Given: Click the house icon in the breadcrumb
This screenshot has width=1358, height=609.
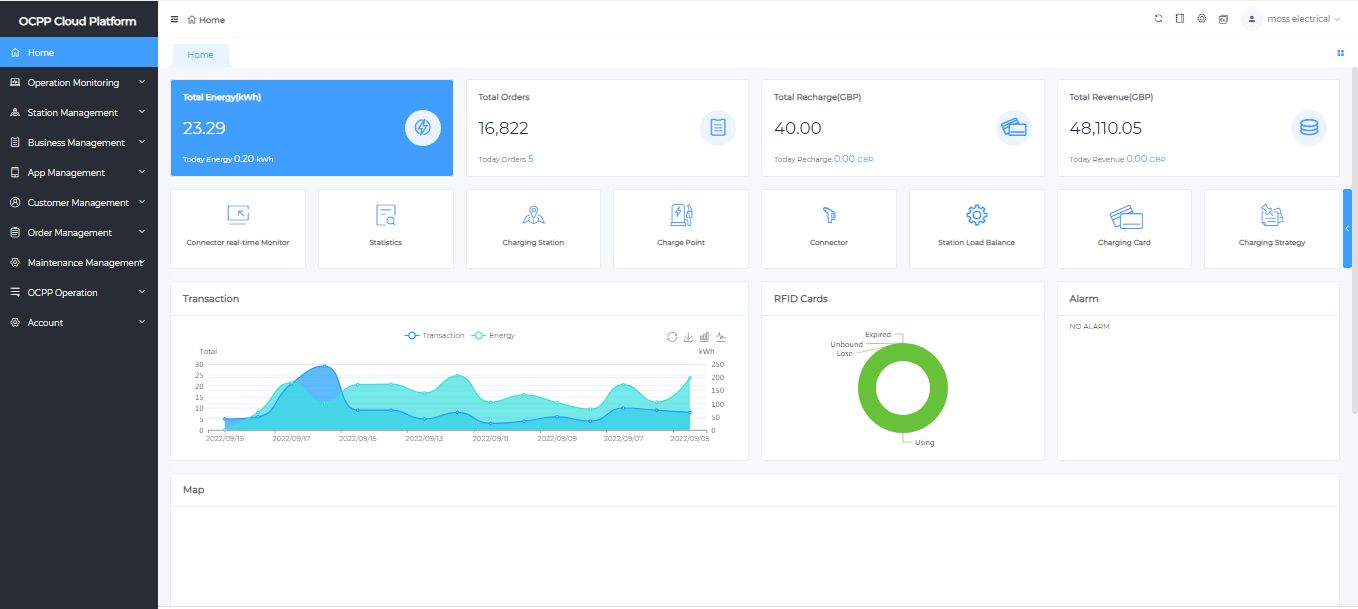Looking at the screenshot, I should click(191, 20).
